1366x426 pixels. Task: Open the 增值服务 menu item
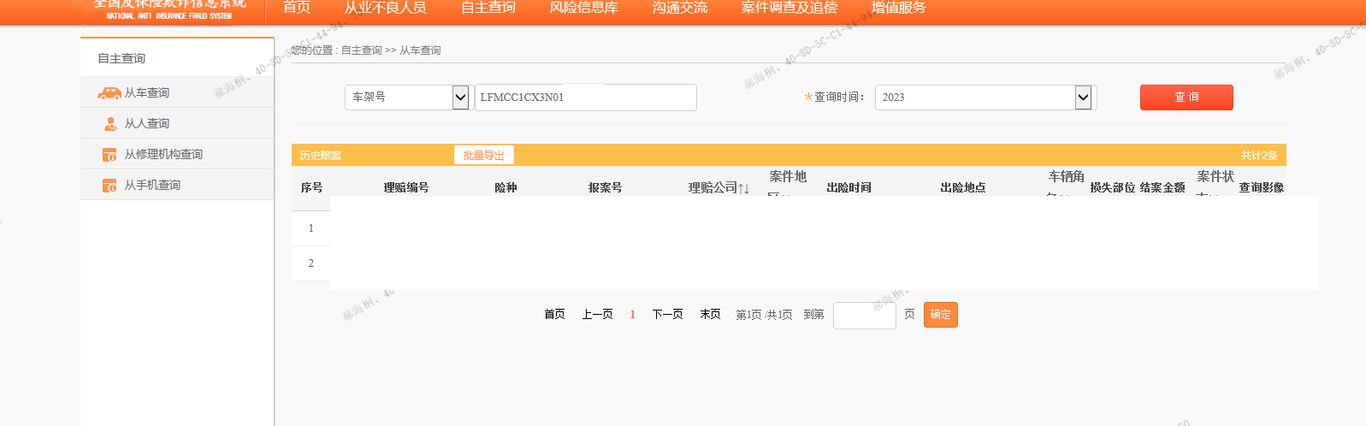click(x=898, y=8)
